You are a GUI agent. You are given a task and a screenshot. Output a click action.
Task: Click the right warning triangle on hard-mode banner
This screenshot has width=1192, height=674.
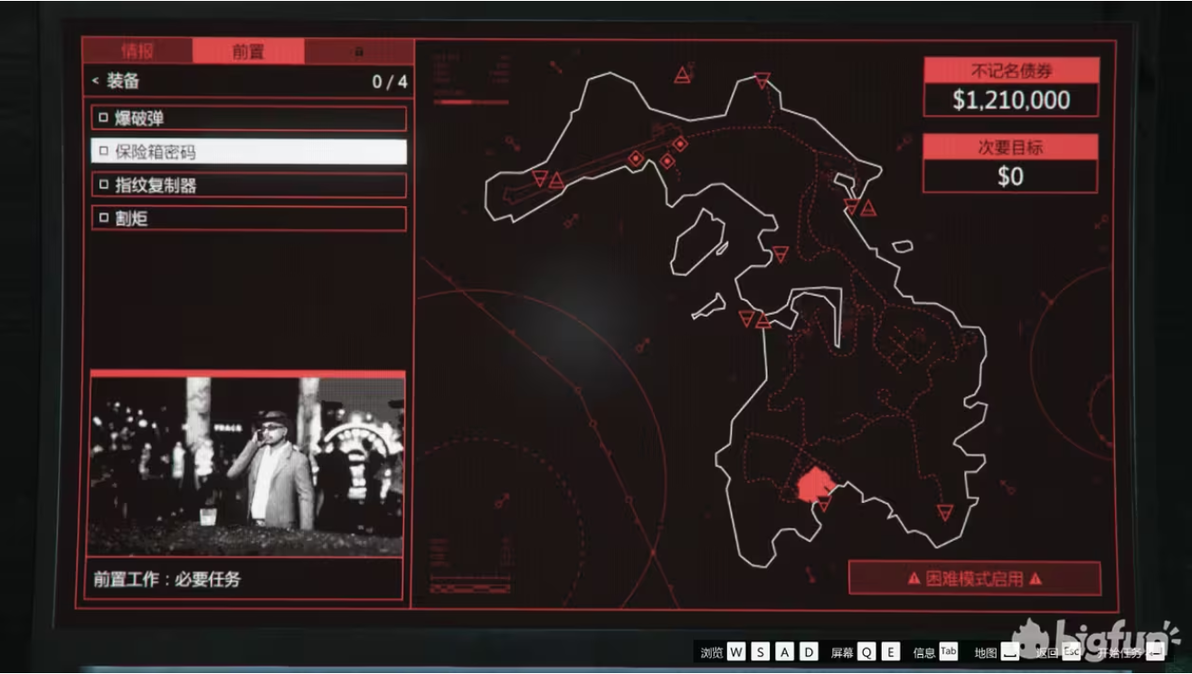pos(1035,578)
